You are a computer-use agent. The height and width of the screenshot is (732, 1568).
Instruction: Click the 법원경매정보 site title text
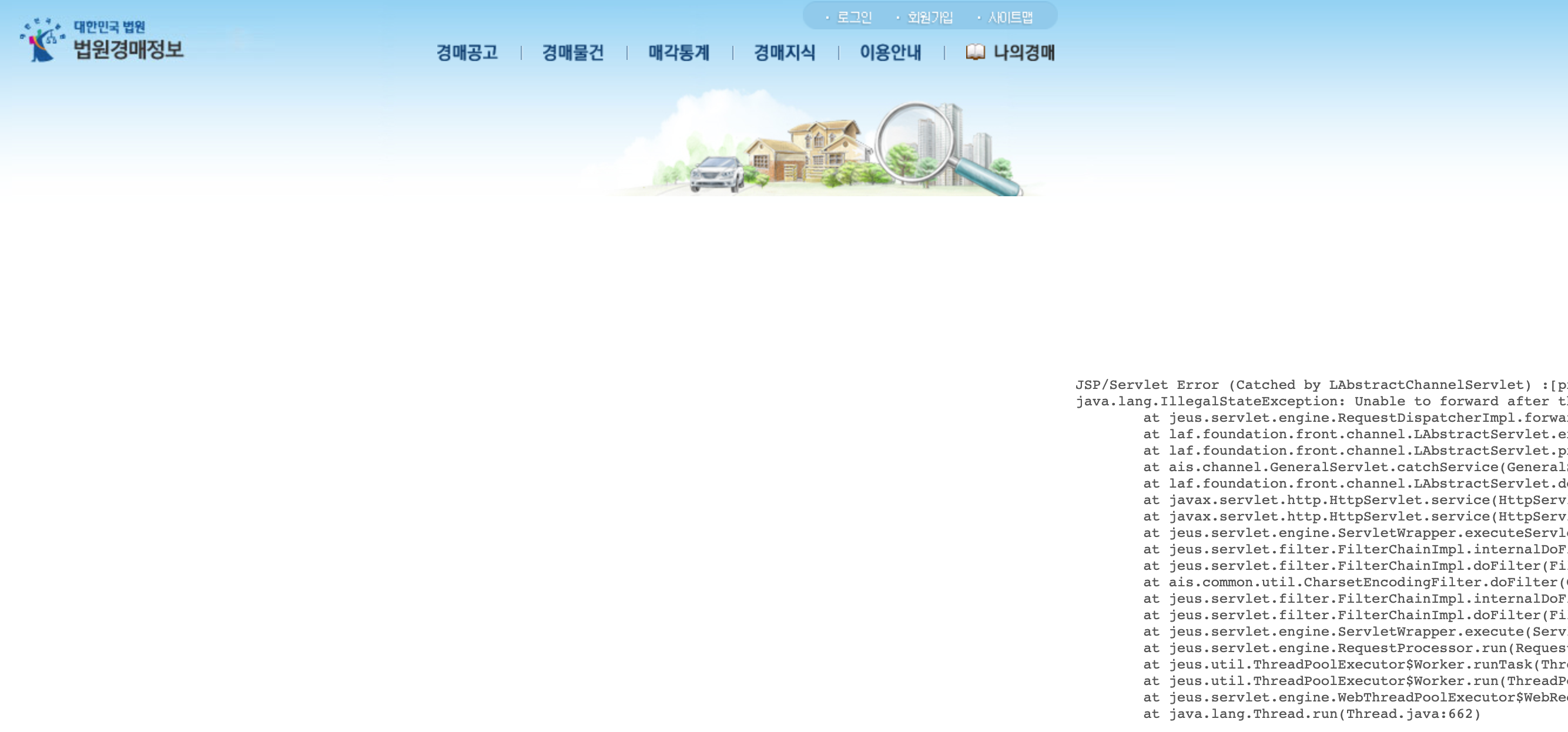[x=129, y=49]
